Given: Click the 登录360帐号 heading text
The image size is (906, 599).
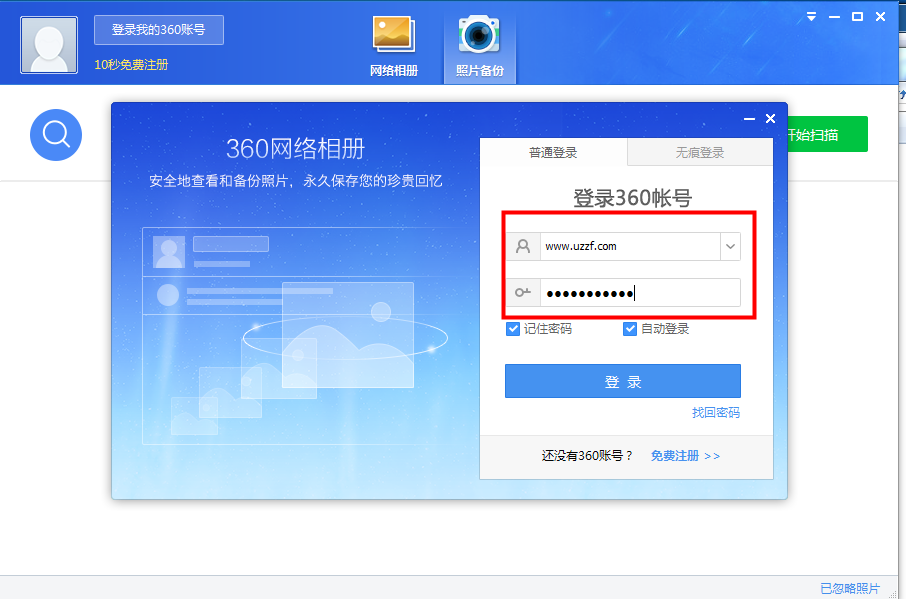Looking at the screenshot, I should tap(632, 198).
